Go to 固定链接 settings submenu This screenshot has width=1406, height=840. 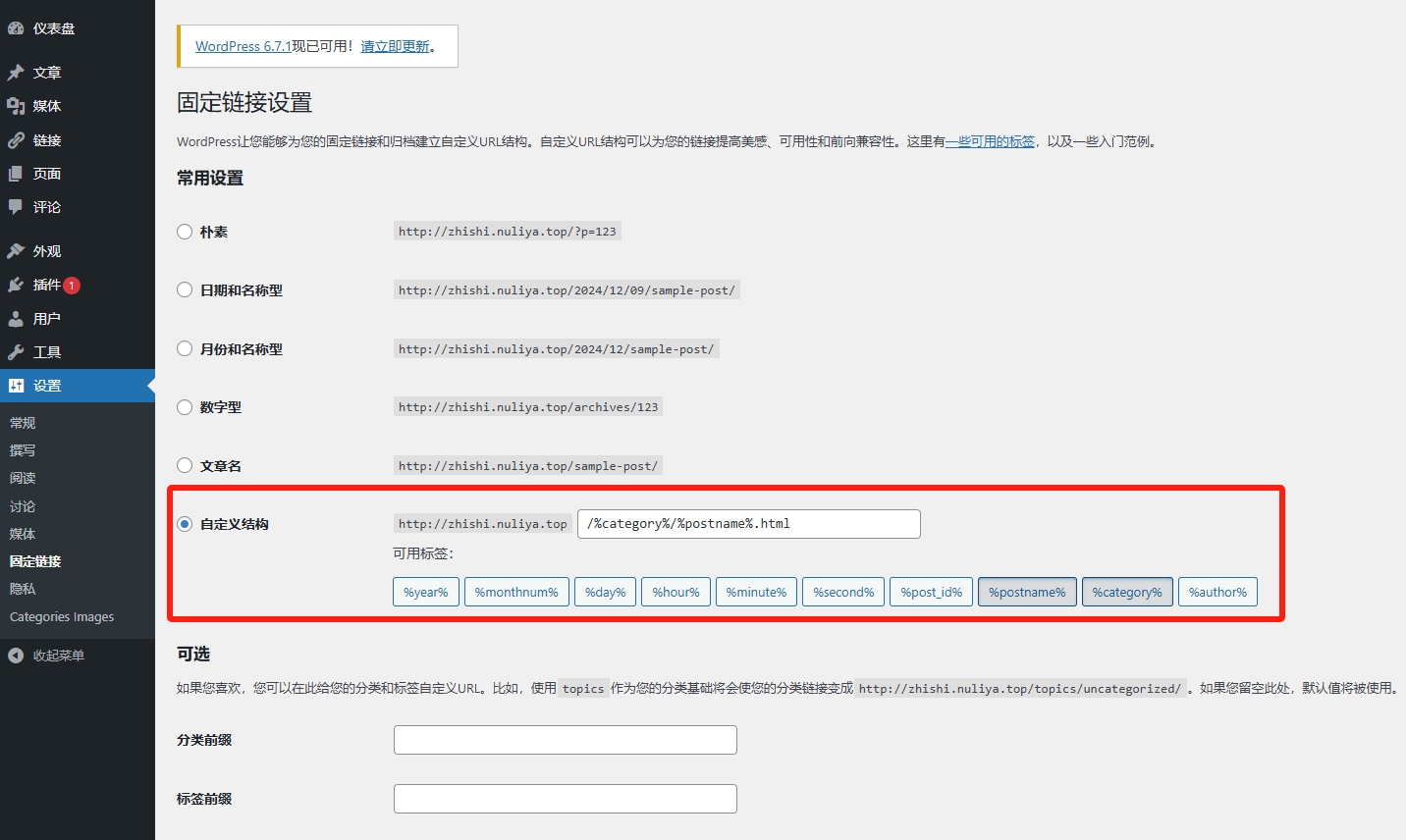(35, 561)
